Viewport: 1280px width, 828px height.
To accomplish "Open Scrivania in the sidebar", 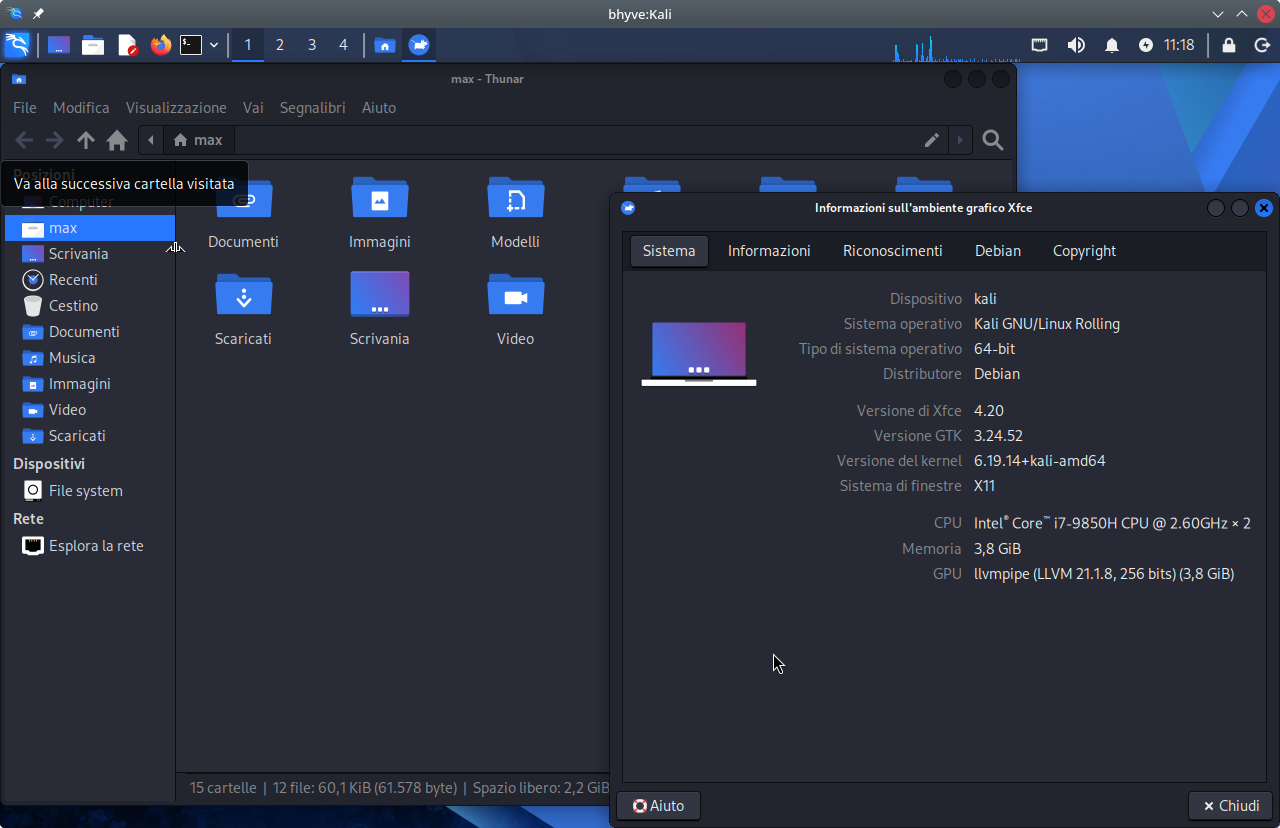I will 90,254.
